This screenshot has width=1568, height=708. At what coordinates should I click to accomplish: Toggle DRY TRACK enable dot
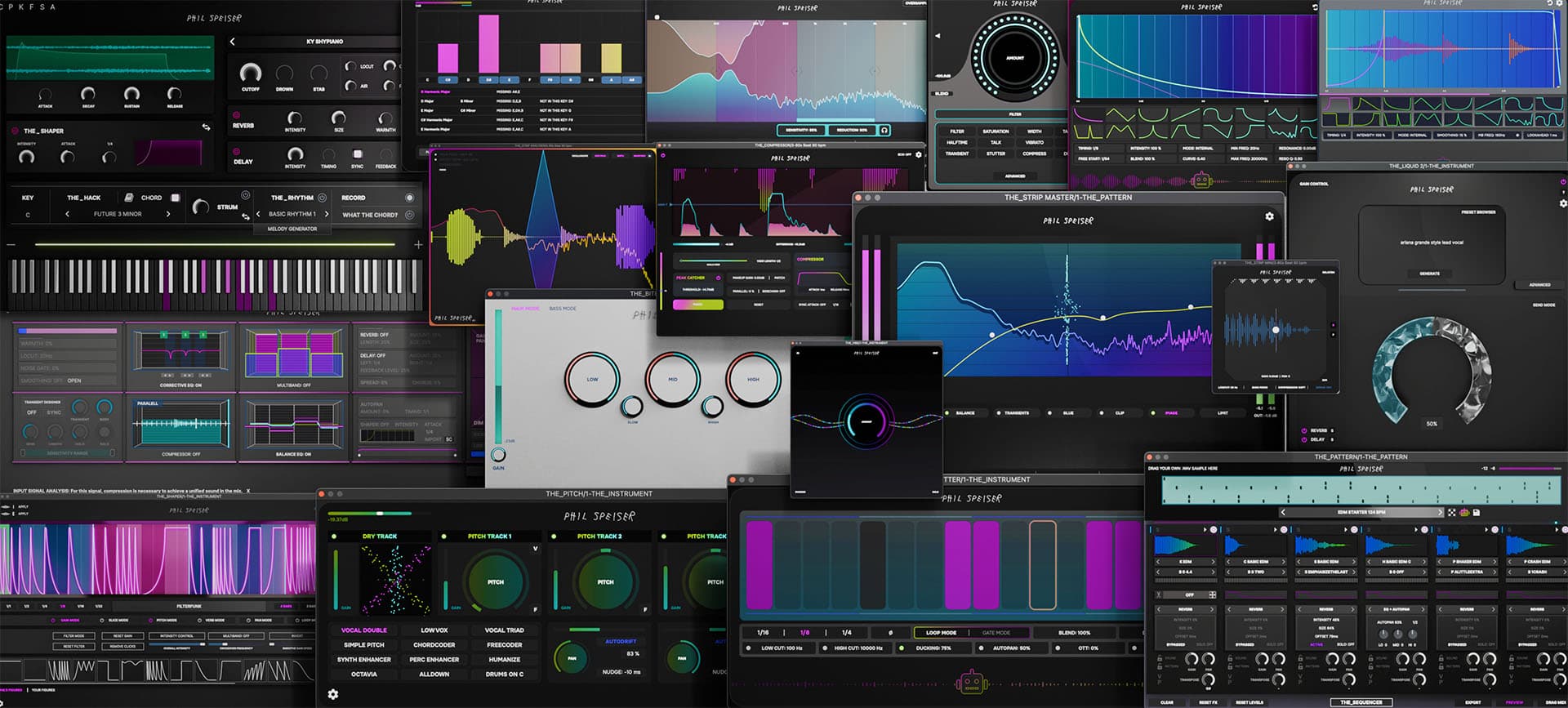[334, 537]
